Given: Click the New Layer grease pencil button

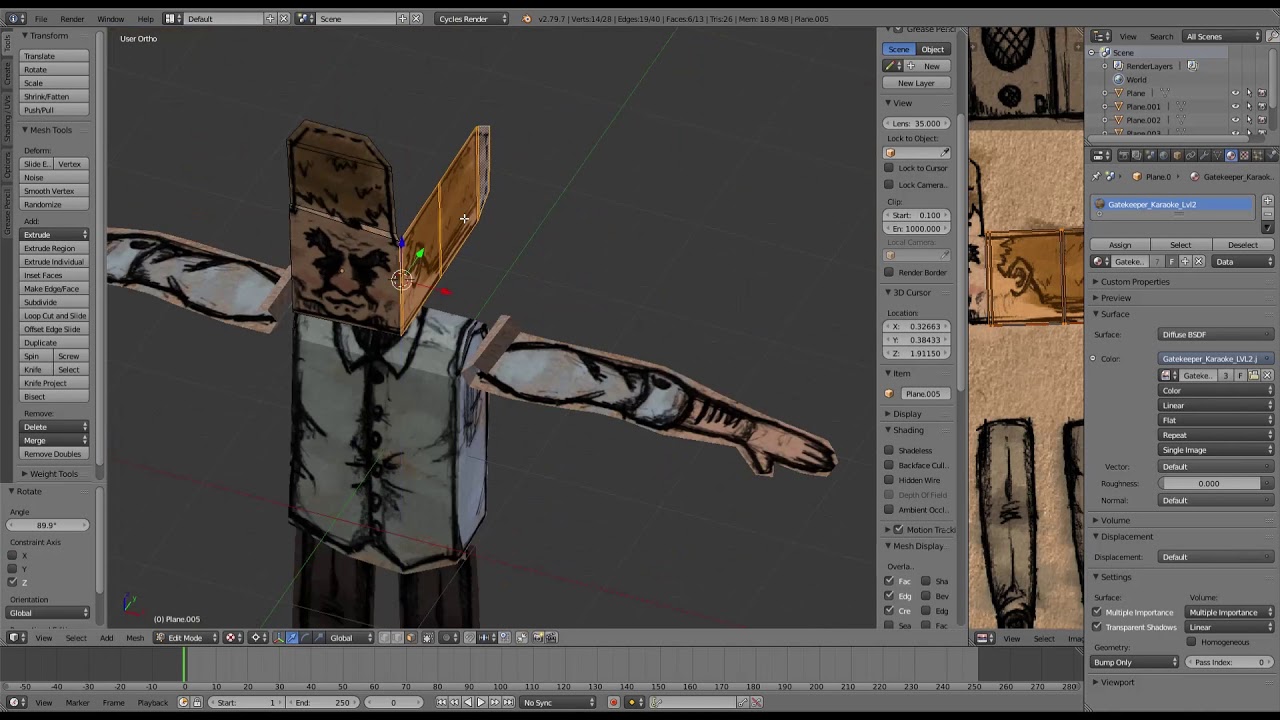Looking at the screenshot, I should click(x=916, y=83).
